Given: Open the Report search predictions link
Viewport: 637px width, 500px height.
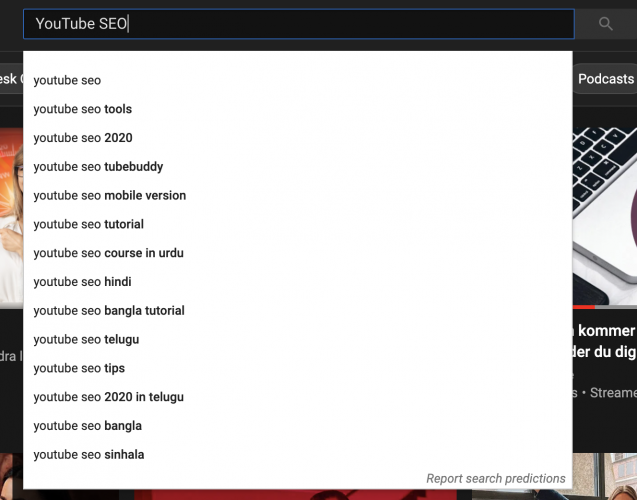Looking at the screenshot, I should click(x=496, y=479).
